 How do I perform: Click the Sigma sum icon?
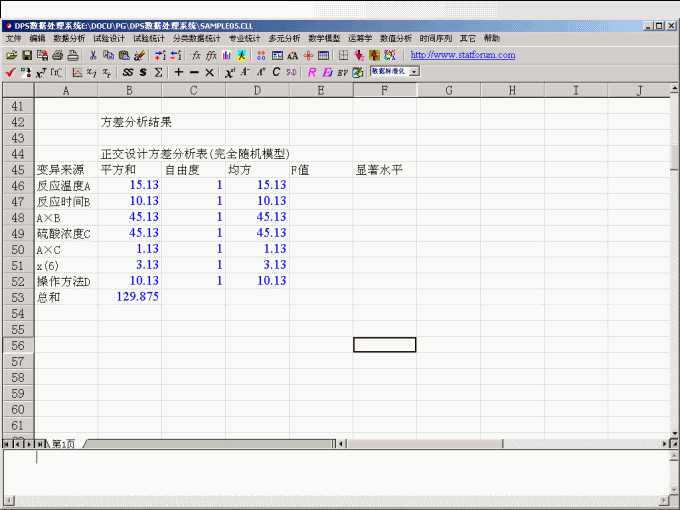tap(158, 72)
